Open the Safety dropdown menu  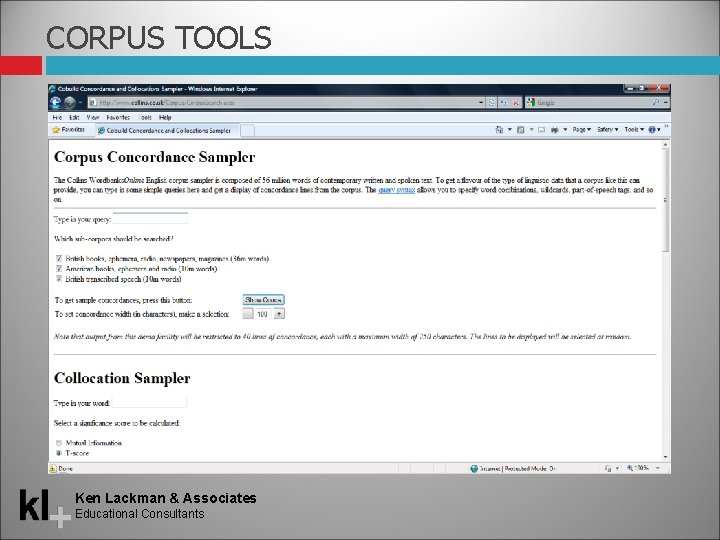[x=608, y=130]
